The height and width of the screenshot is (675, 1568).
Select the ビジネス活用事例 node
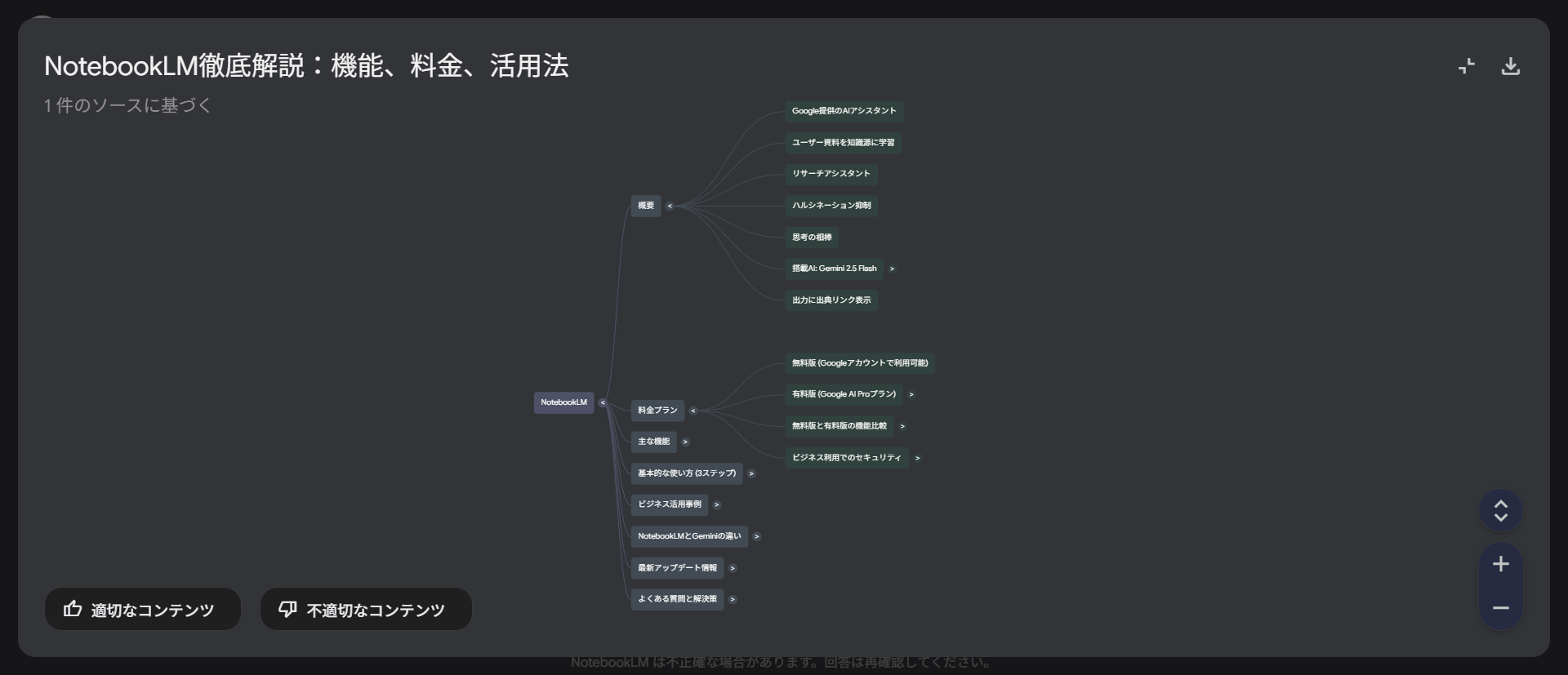670,504
